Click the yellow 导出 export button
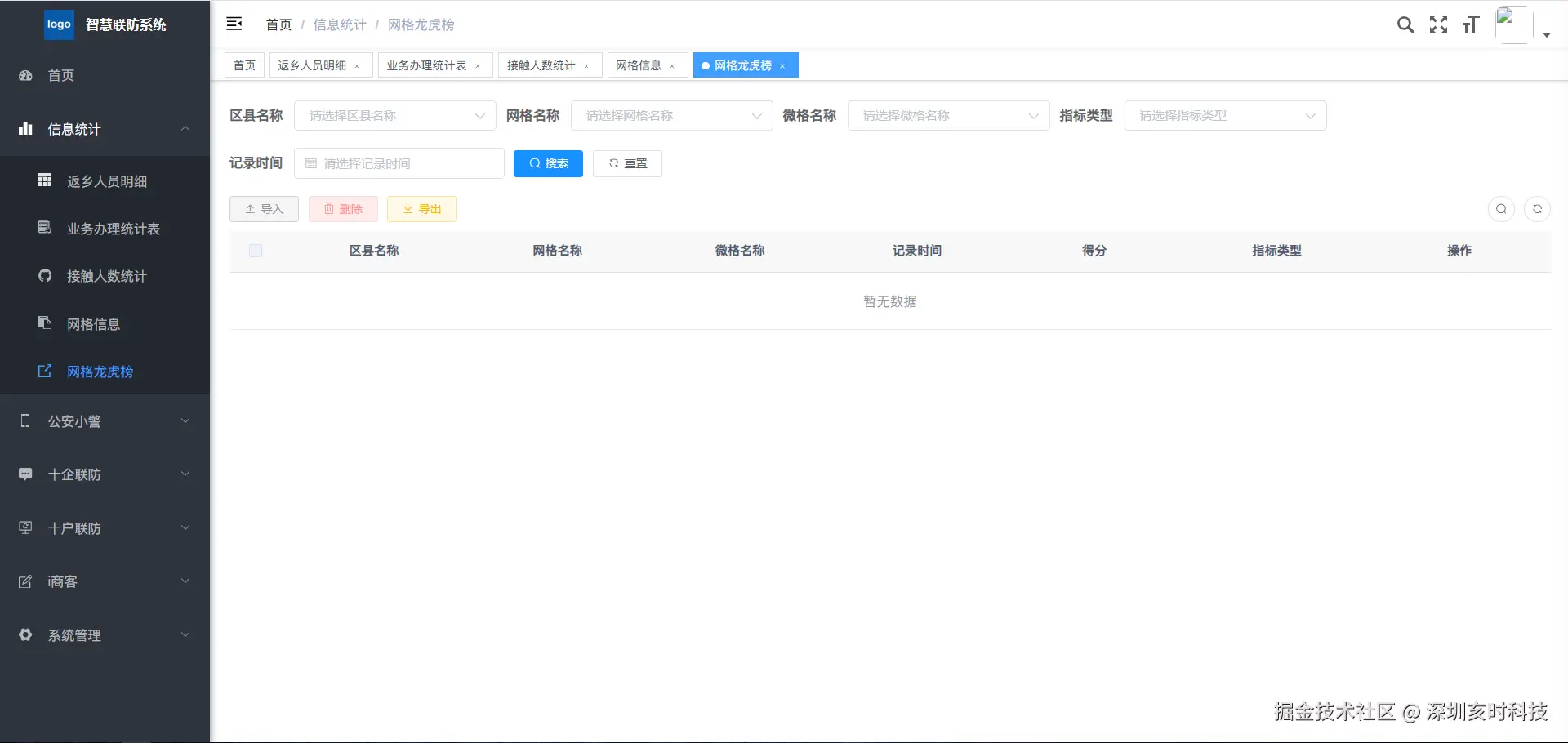 tap(421, 209)
